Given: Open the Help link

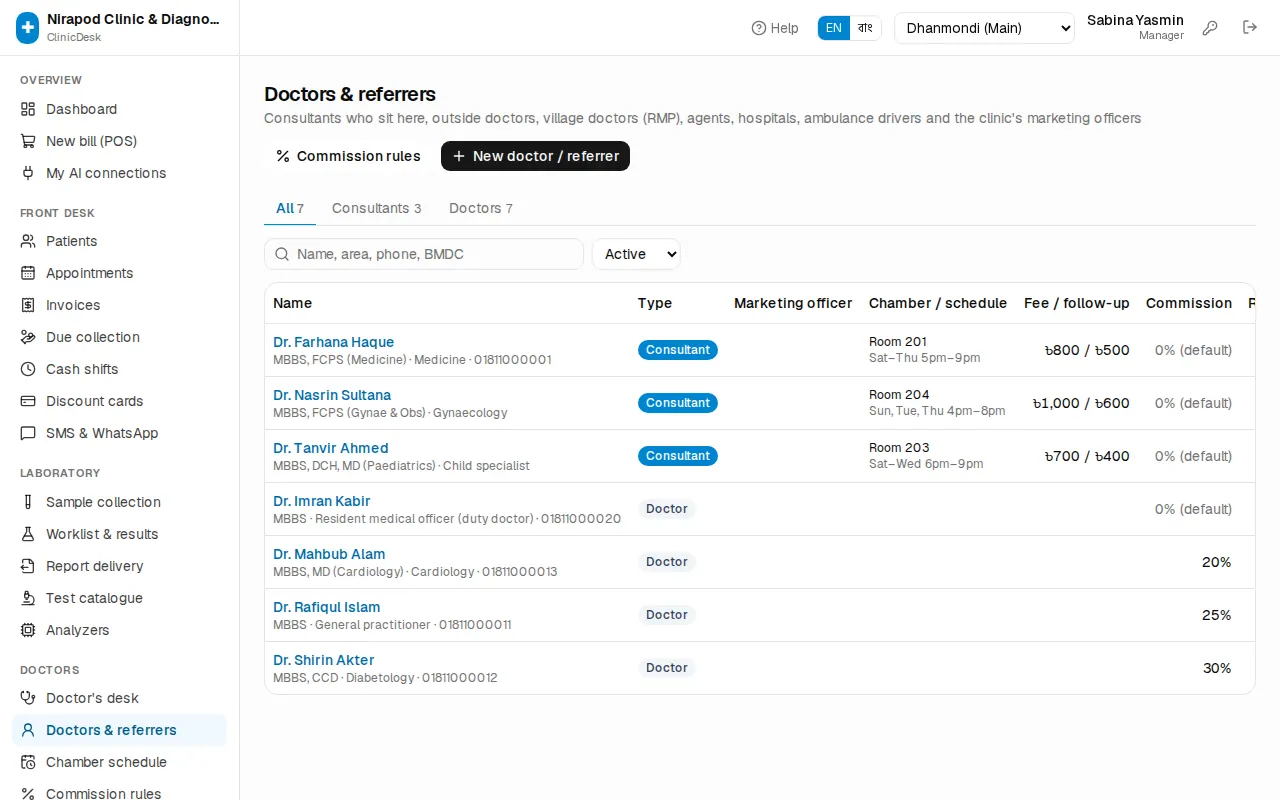Looking at the screenshot, I should [775, 28].
